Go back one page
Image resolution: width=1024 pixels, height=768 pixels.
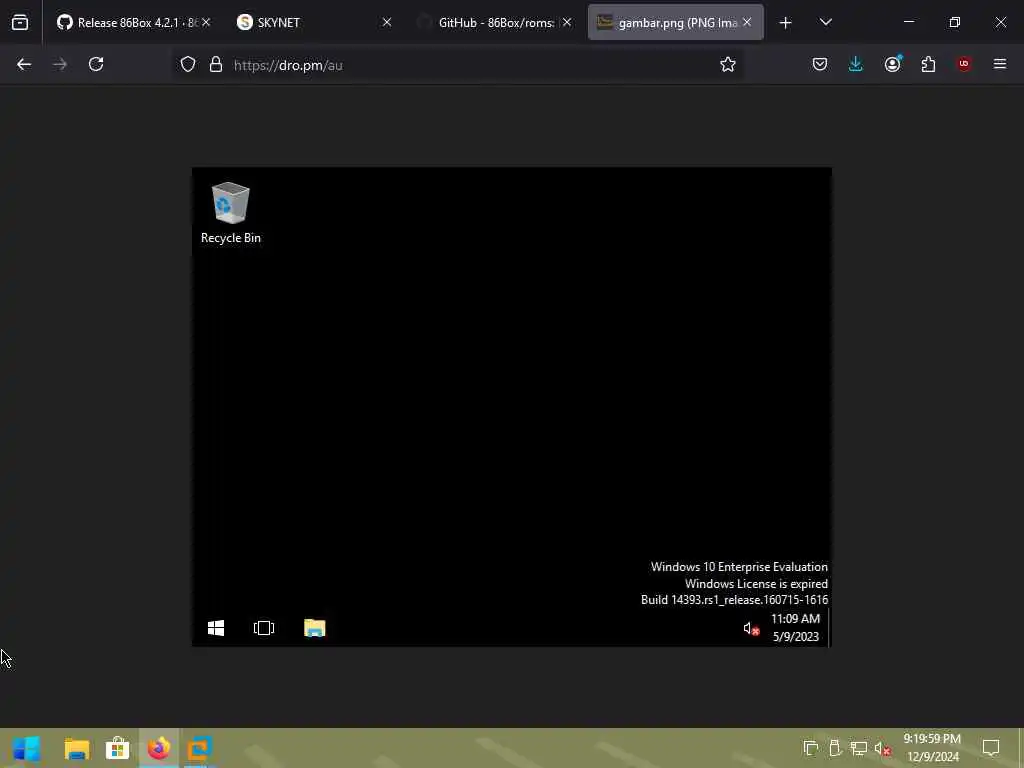[24, 64]
